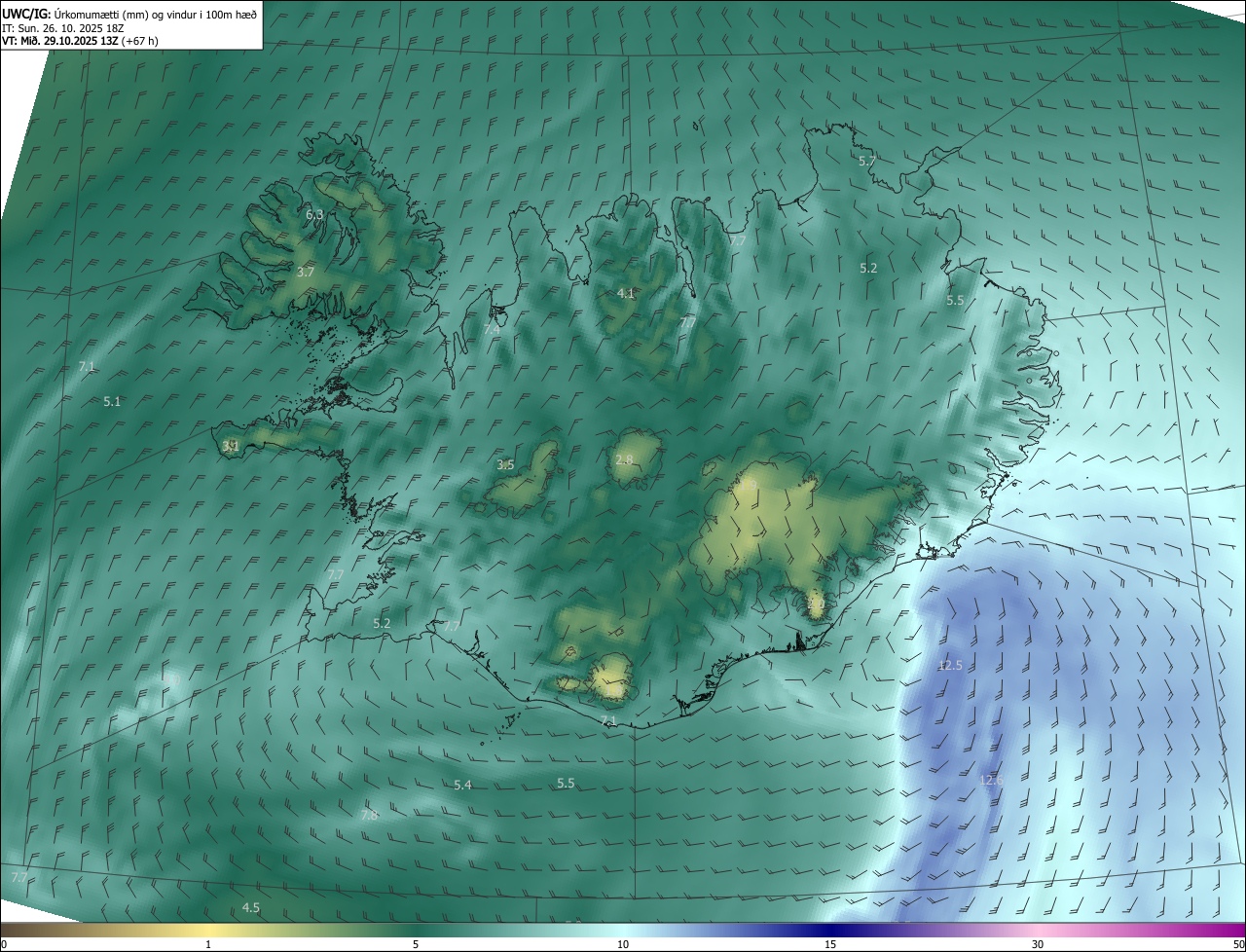Image resolution: width=1246 pixels, height=952 pixels.
Task: Click the 12.5 value label in the blue area
Action: (x=950, y=665)
